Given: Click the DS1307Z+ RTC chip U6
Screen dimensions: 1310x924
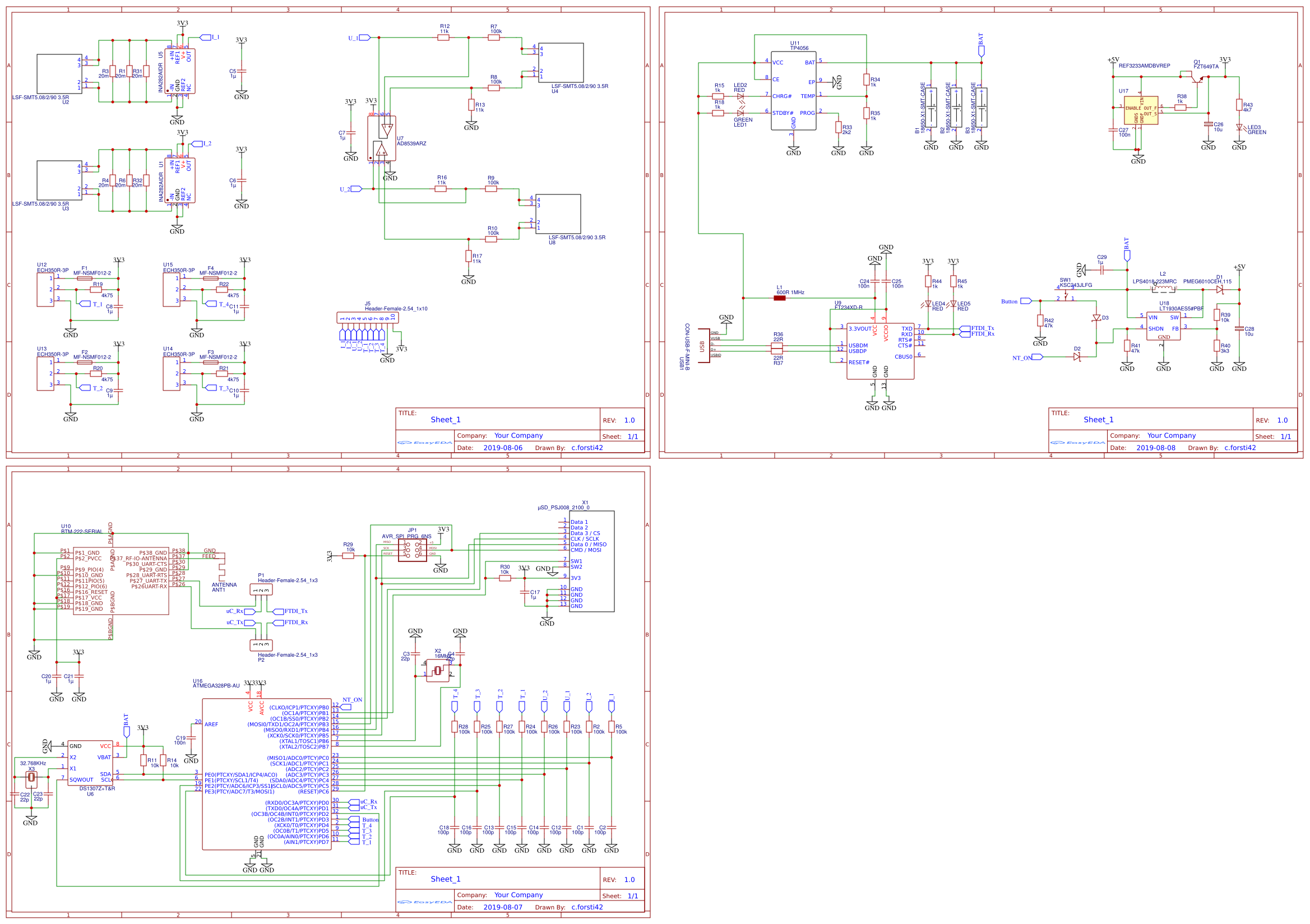Looking at the screenshot, I should 90,763.
